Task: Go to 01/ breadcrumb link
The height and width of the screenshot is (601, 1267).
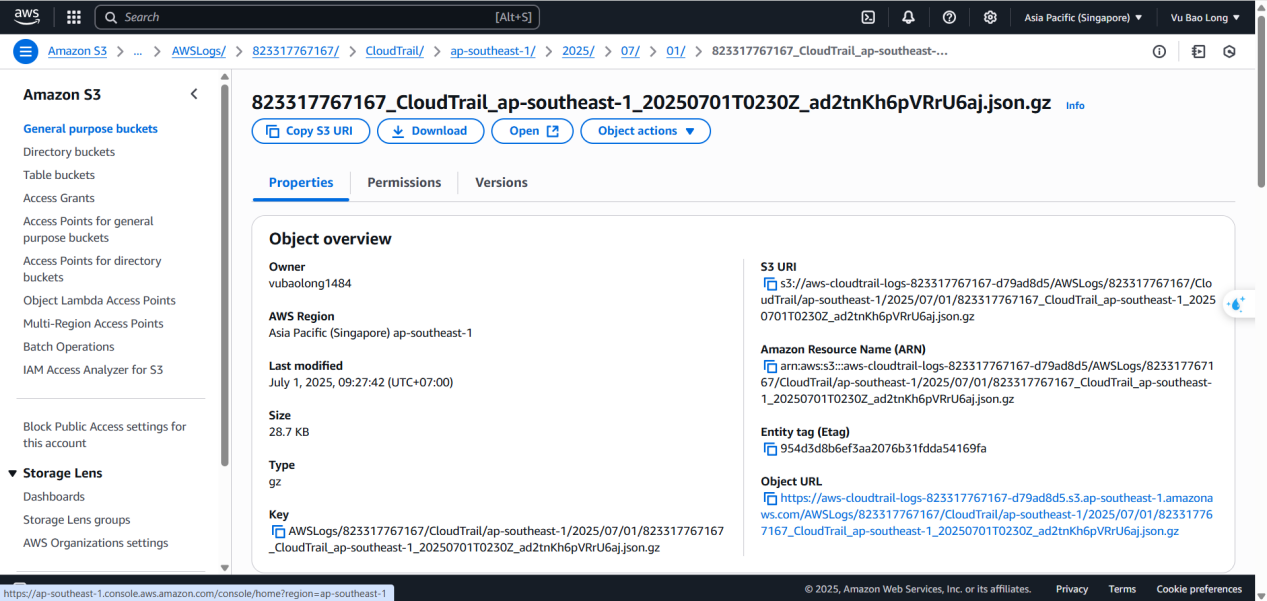Action: [x=676, y=51]
